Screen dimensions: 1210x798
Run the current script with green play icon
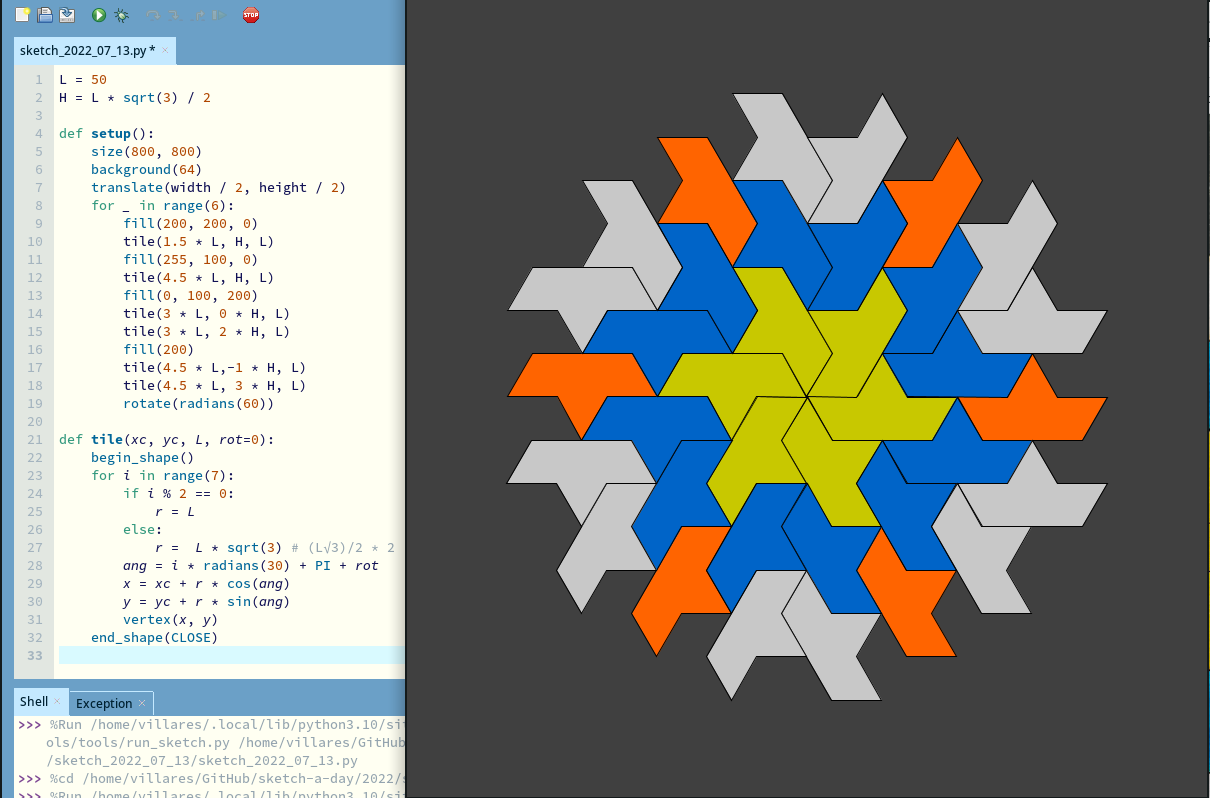(x=99, y=15)
